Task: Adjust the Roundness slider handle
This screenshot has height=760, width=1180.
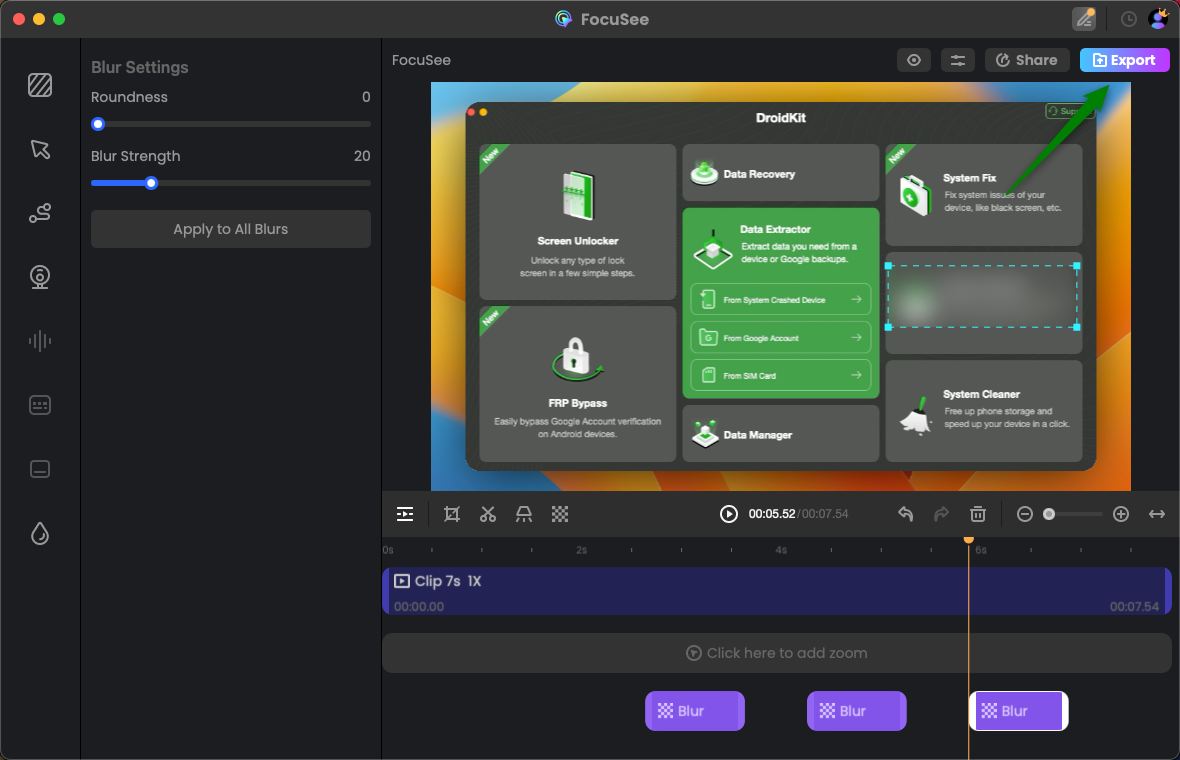Action: click(98, 124)
